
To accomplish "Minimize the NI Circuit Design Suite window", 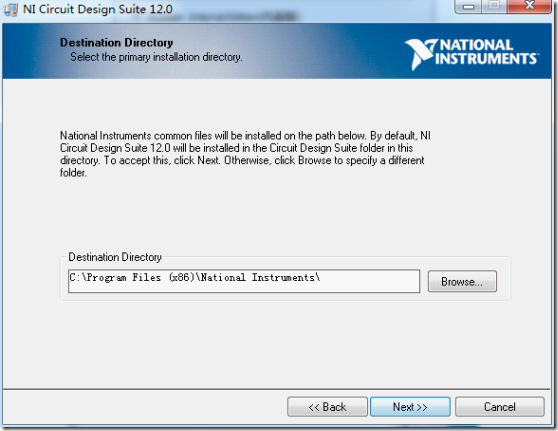I will [468, 7].
